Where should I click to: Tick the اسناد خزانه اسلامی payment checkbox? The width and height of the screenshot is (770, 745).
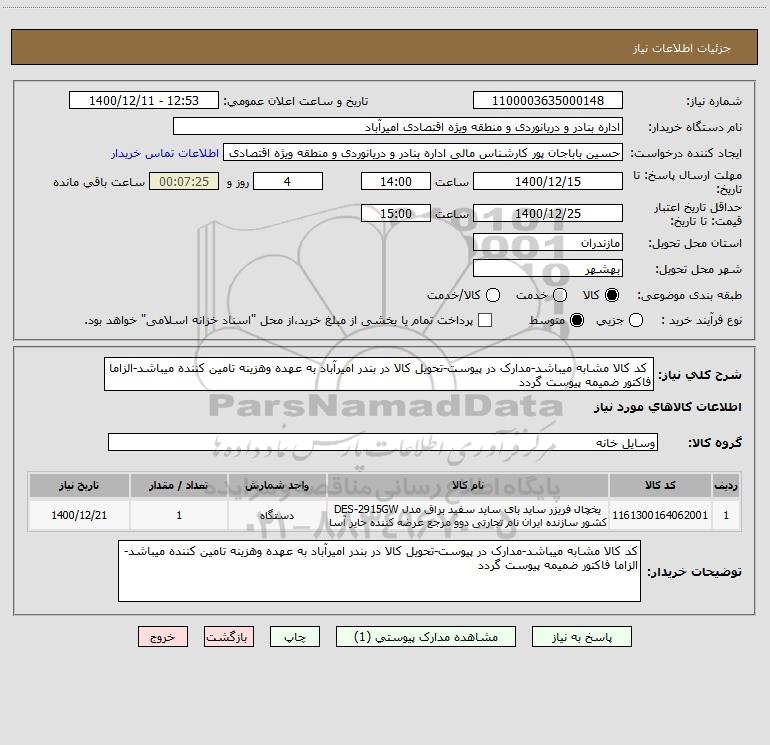tap(485, 320)
